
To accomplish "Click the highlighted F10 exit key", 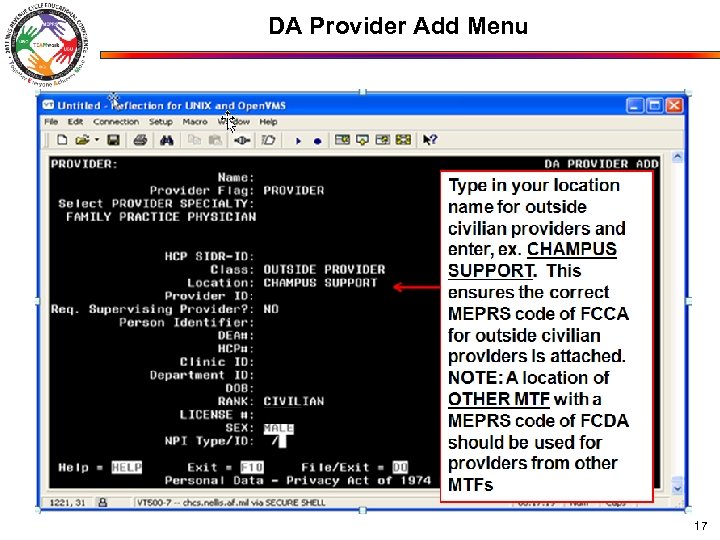I will pos(252,467).
